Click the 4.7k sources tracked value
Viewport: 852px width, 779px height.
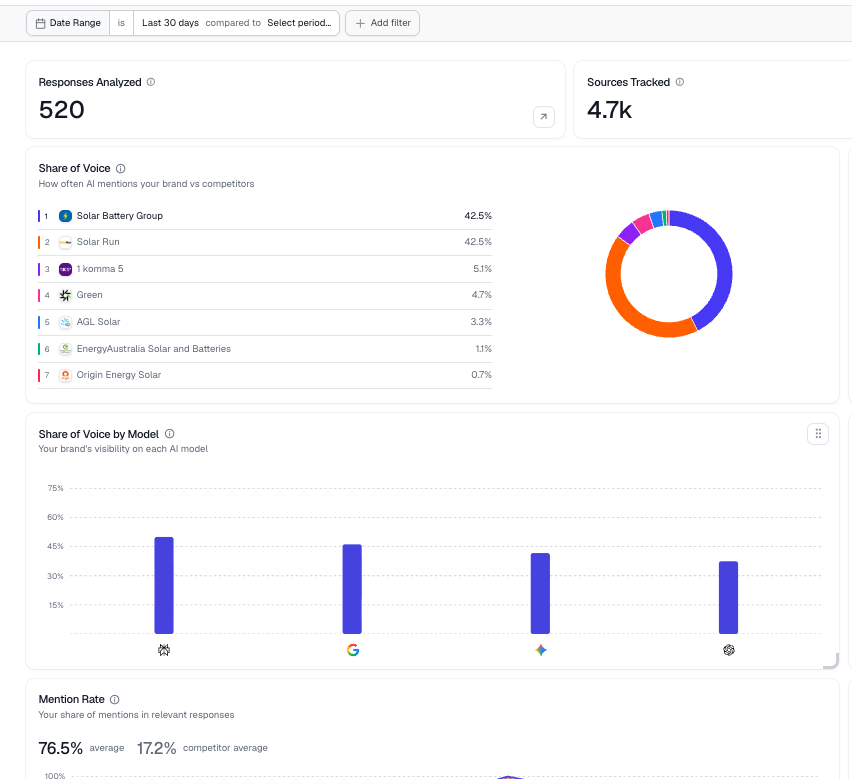coord(609,110)
